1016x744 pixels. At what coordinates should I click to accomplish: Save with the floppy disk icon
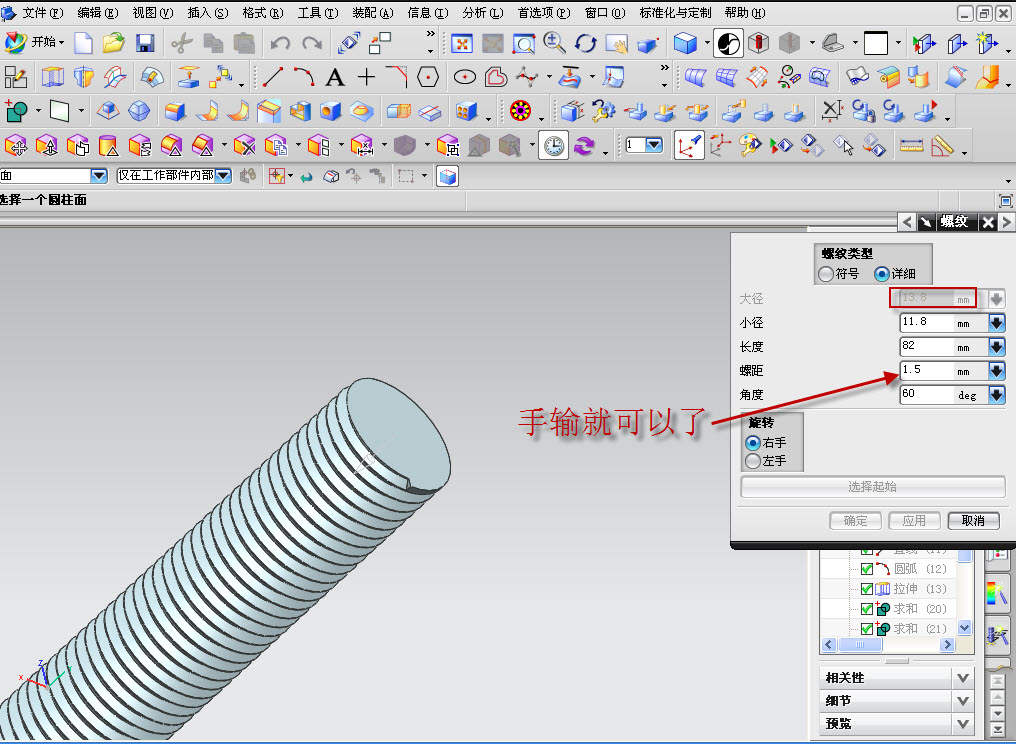pyautogui.click(x=145, y=43)
